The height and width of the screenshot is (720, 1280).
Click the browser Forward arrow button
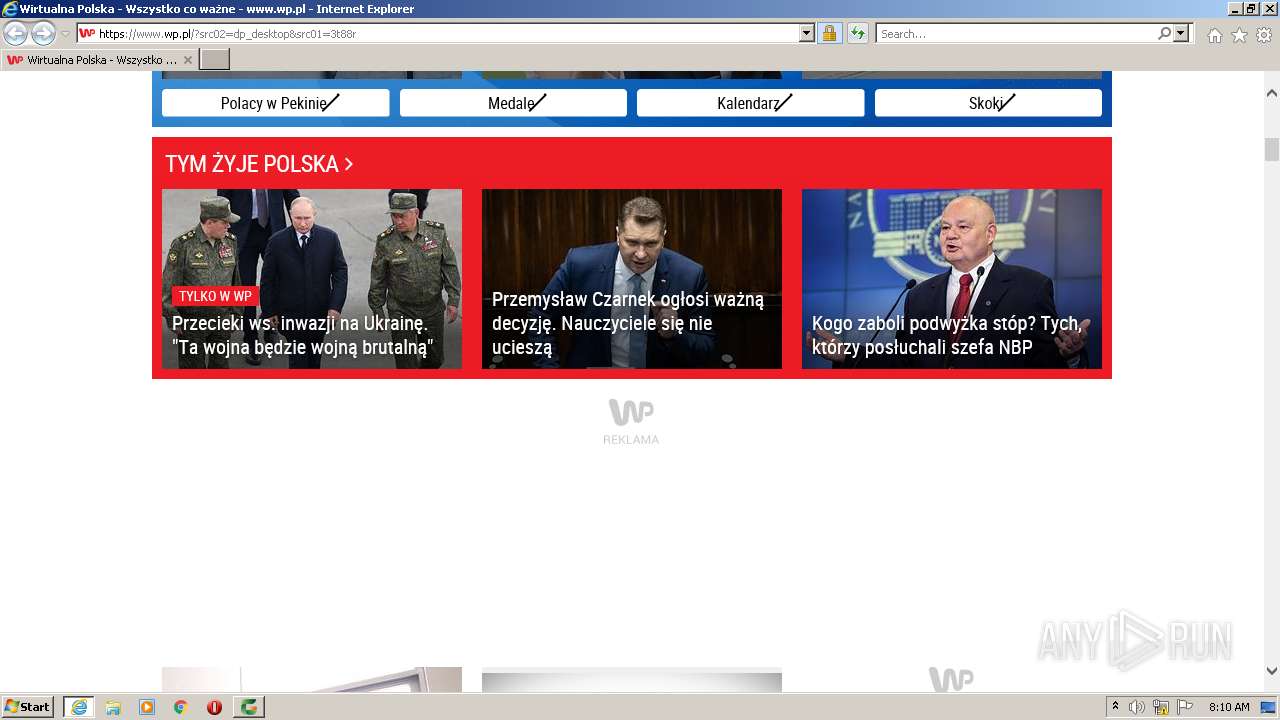click(43, 33)
